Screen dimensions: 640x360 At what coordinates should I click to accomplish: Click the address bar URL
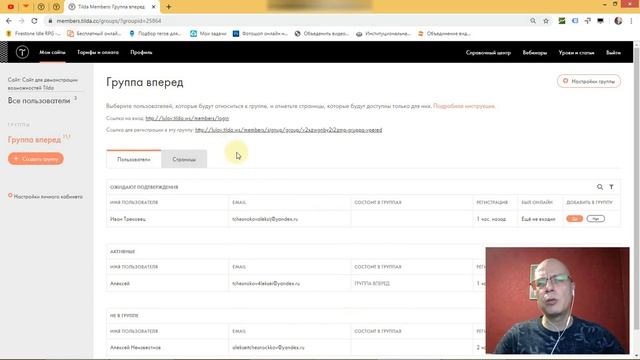pos(109,21)
